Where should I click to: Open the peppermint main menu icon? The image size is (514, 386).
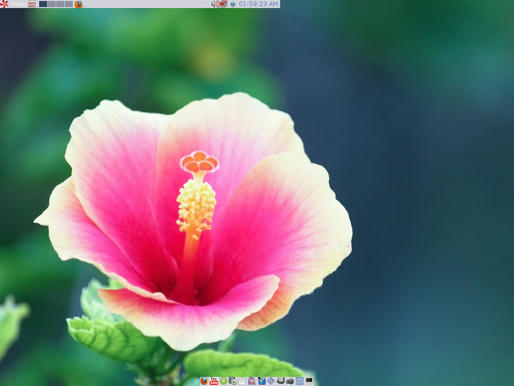point(4,4)
